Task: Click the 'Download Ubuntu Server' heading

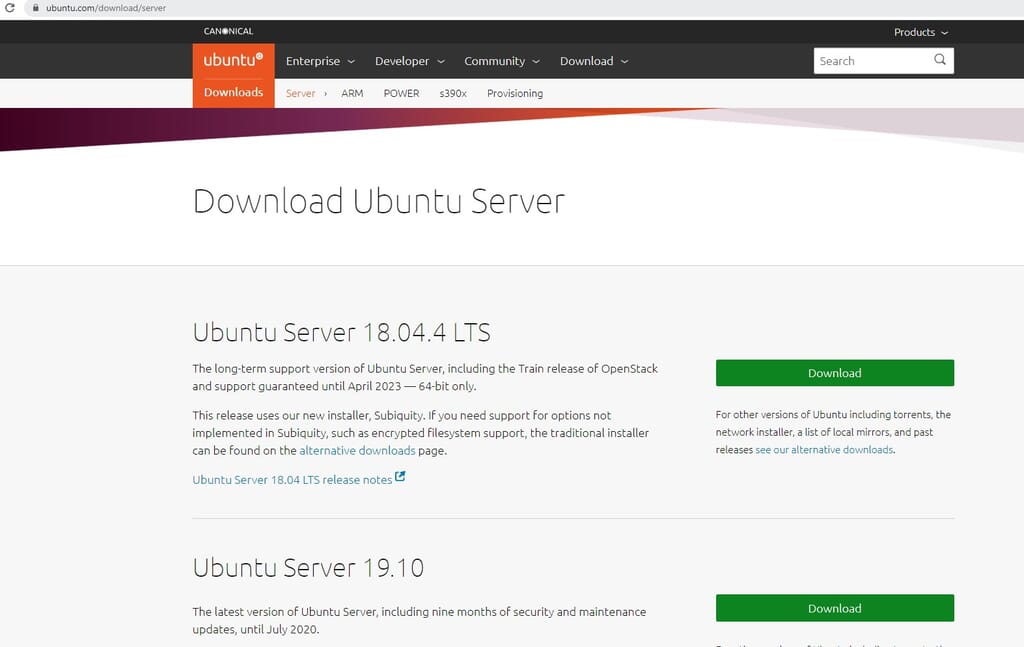Action: click(x=379, y=200)
